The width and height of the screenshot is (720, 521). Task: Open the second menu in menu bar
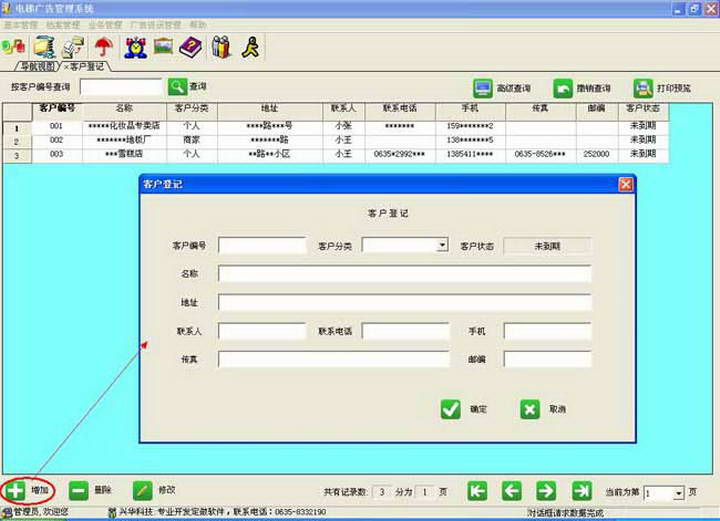[63, 25]
